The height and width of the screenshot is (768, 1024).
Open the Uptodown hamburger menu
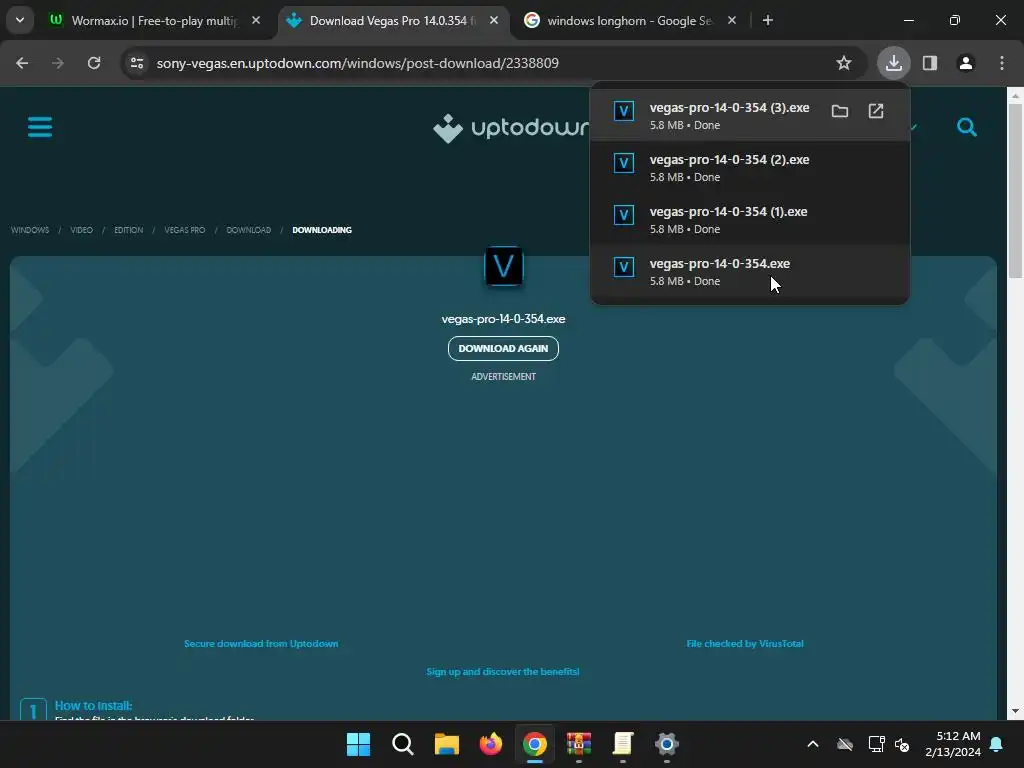pos(40,127)
